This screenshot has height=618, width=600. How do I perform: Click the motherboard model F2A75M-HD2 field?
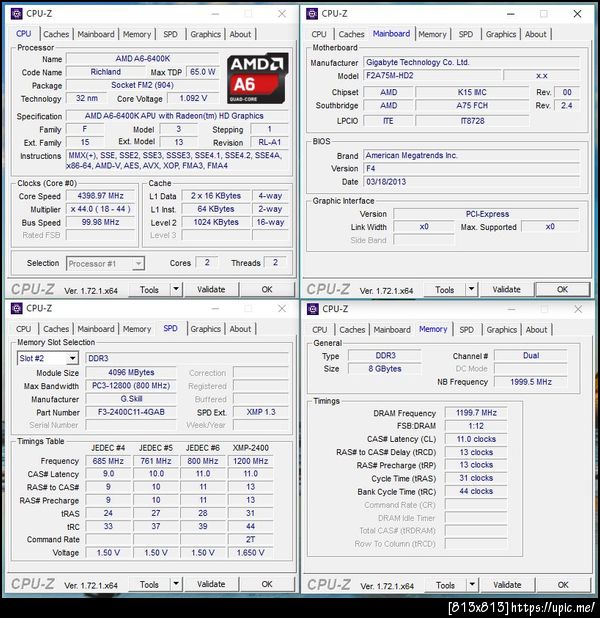point(432,75)
